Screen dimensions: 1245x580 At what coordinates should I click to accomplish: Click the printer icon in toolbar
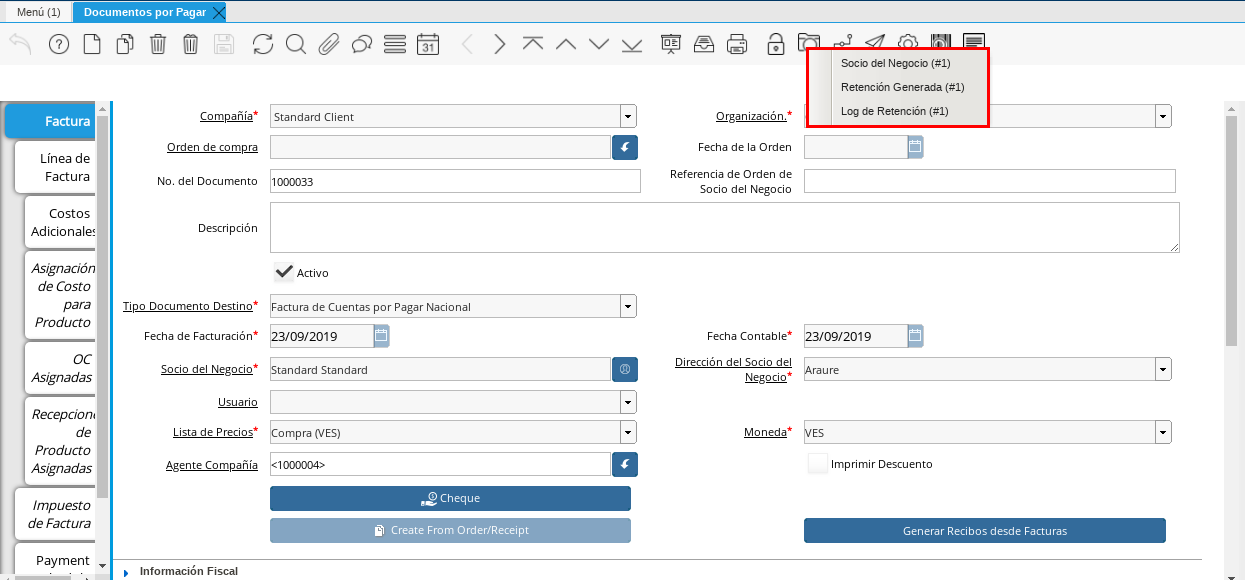point(737,44)
